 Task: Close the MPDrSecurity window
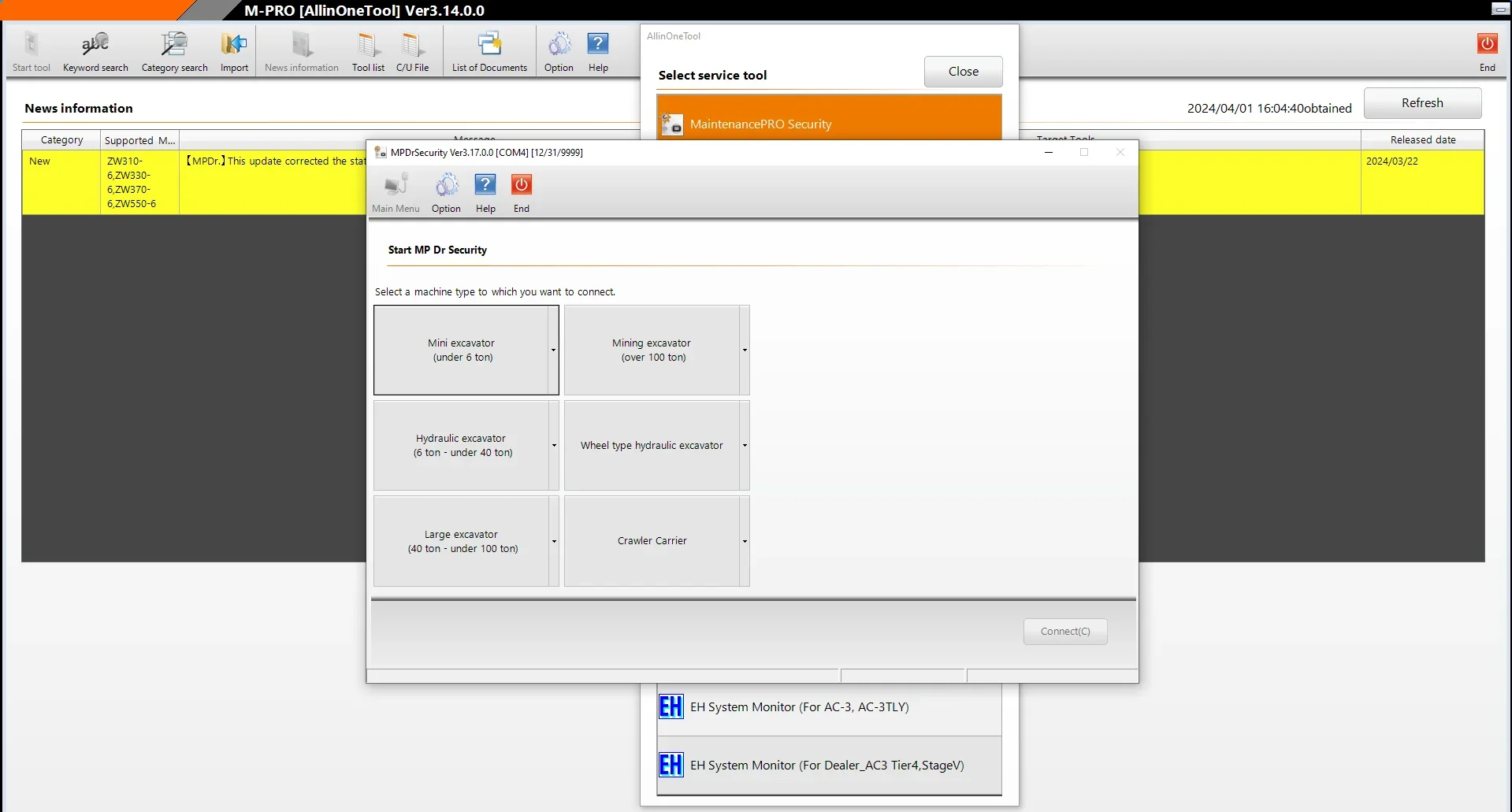pyautogui.click(x=1120, y=152)
